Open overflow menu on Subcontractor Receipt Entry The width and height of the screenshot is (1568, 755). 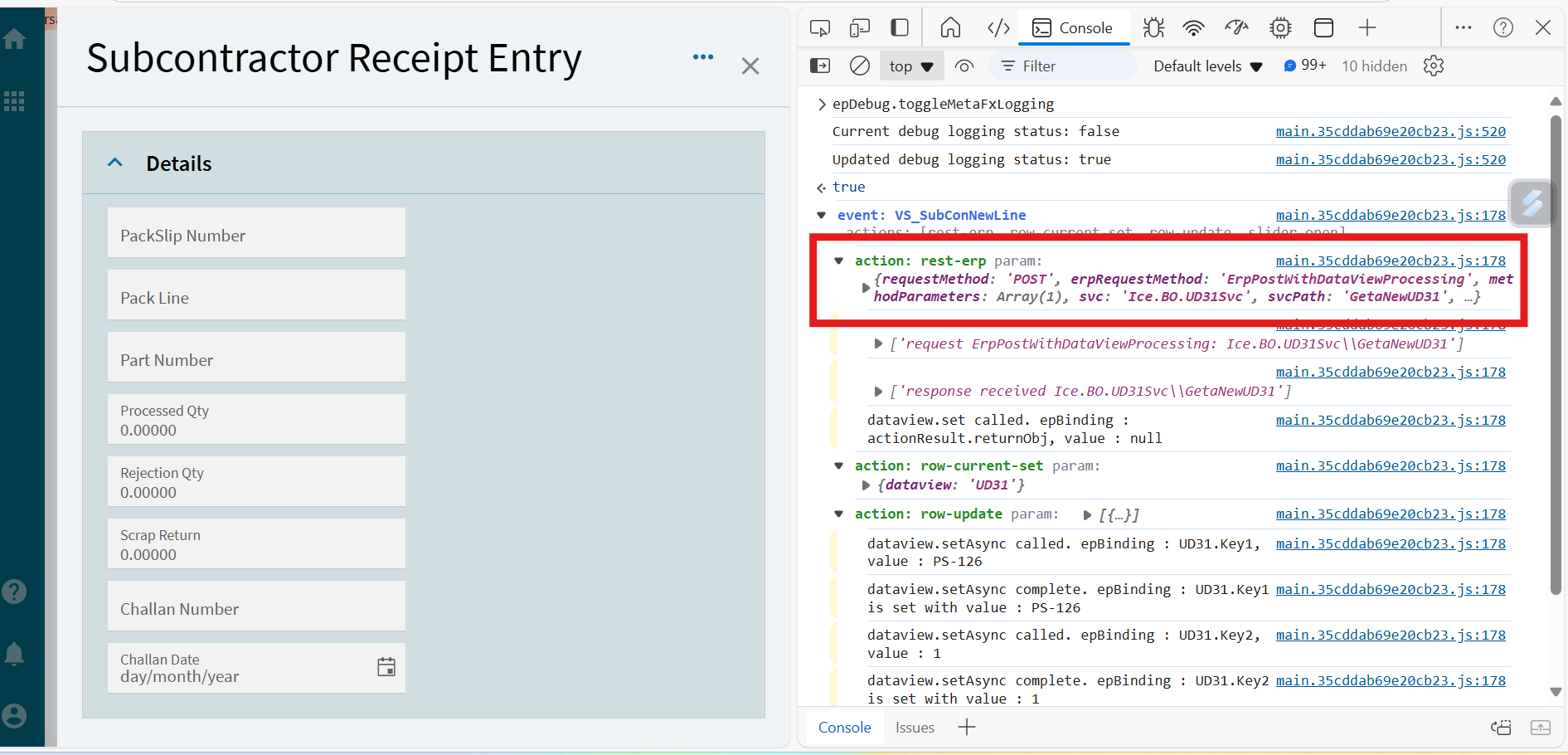point(703,57)
